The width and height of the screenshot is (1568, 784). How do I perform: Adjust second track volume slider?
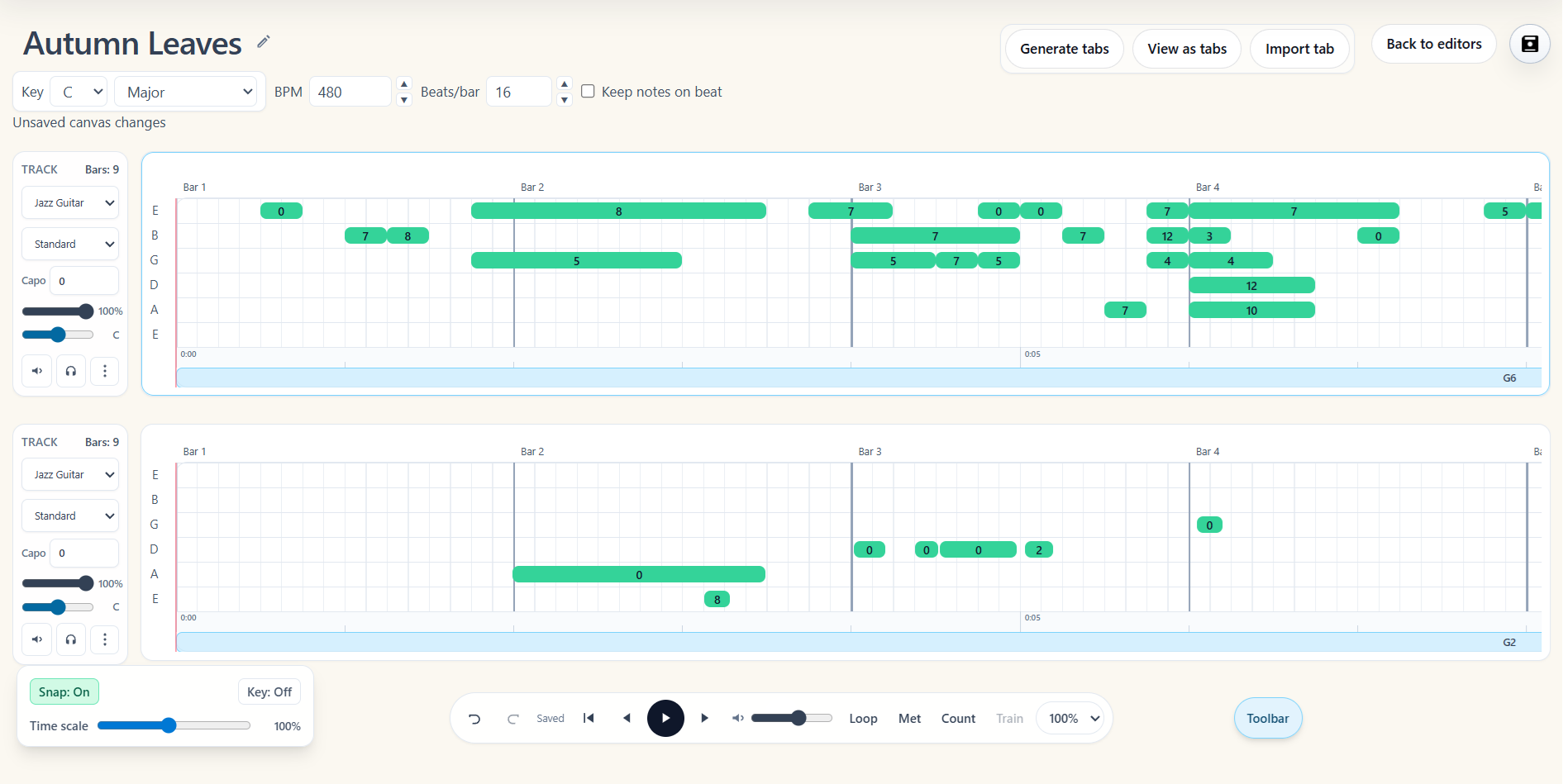tap(58, 584)
